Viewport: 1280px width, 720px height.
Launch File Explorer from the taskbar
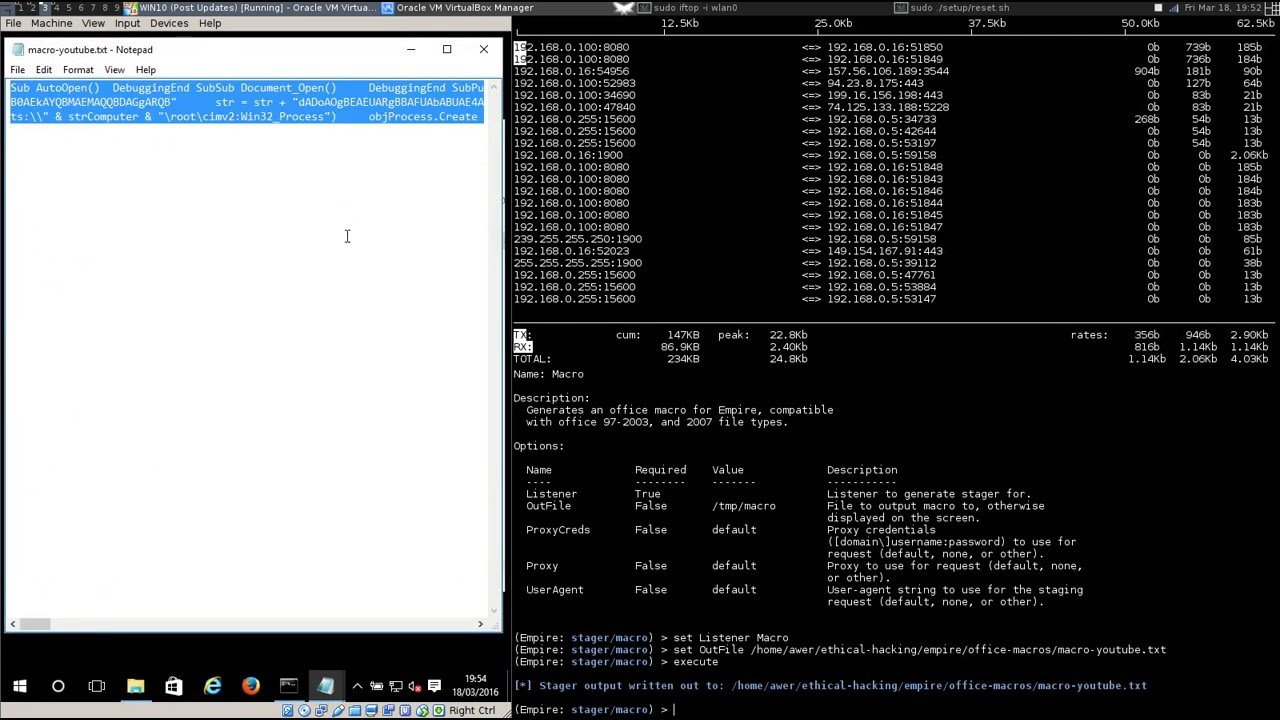tap(135, 686)
